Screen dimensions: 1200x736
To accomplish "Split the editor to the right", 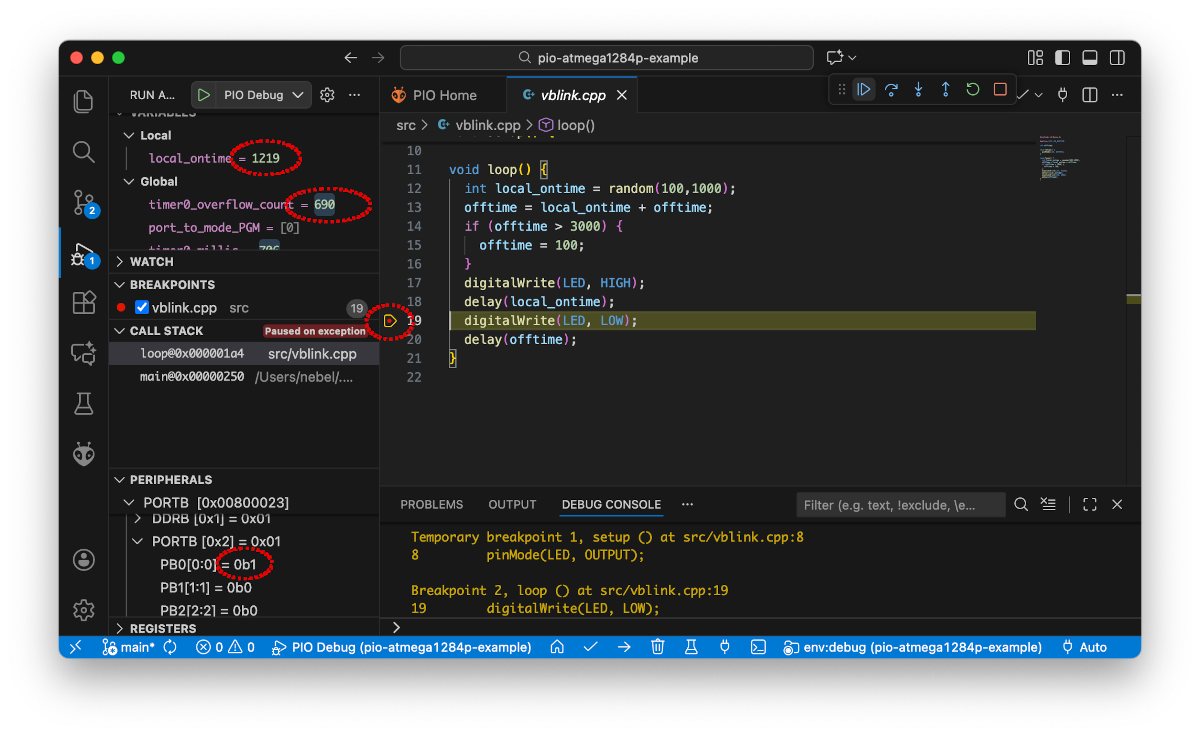I will 1090,95.
